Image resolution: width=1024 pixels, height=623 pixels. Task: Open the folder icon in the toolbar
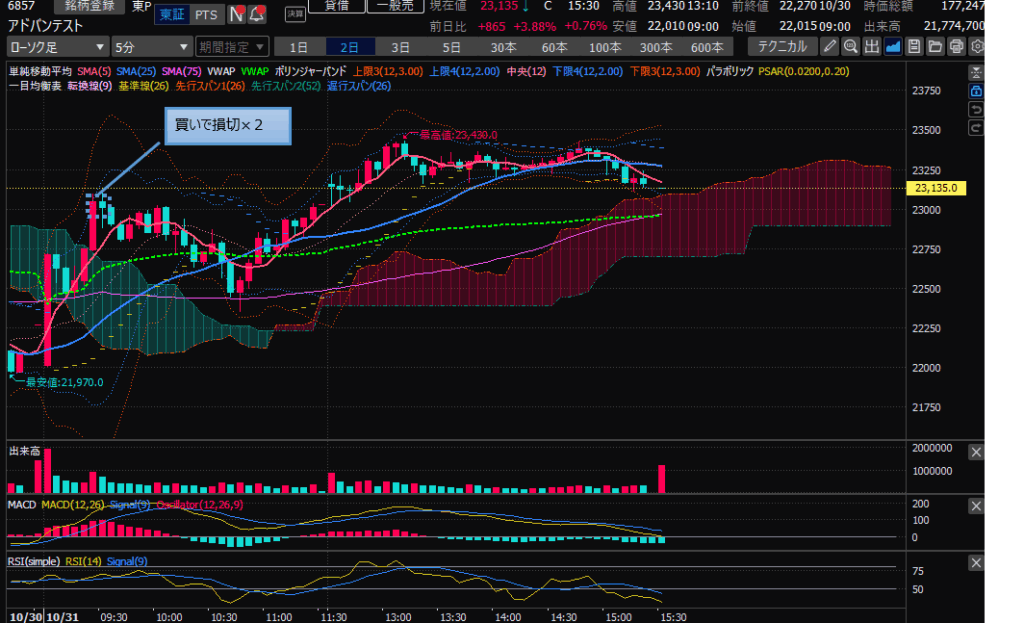935,46
